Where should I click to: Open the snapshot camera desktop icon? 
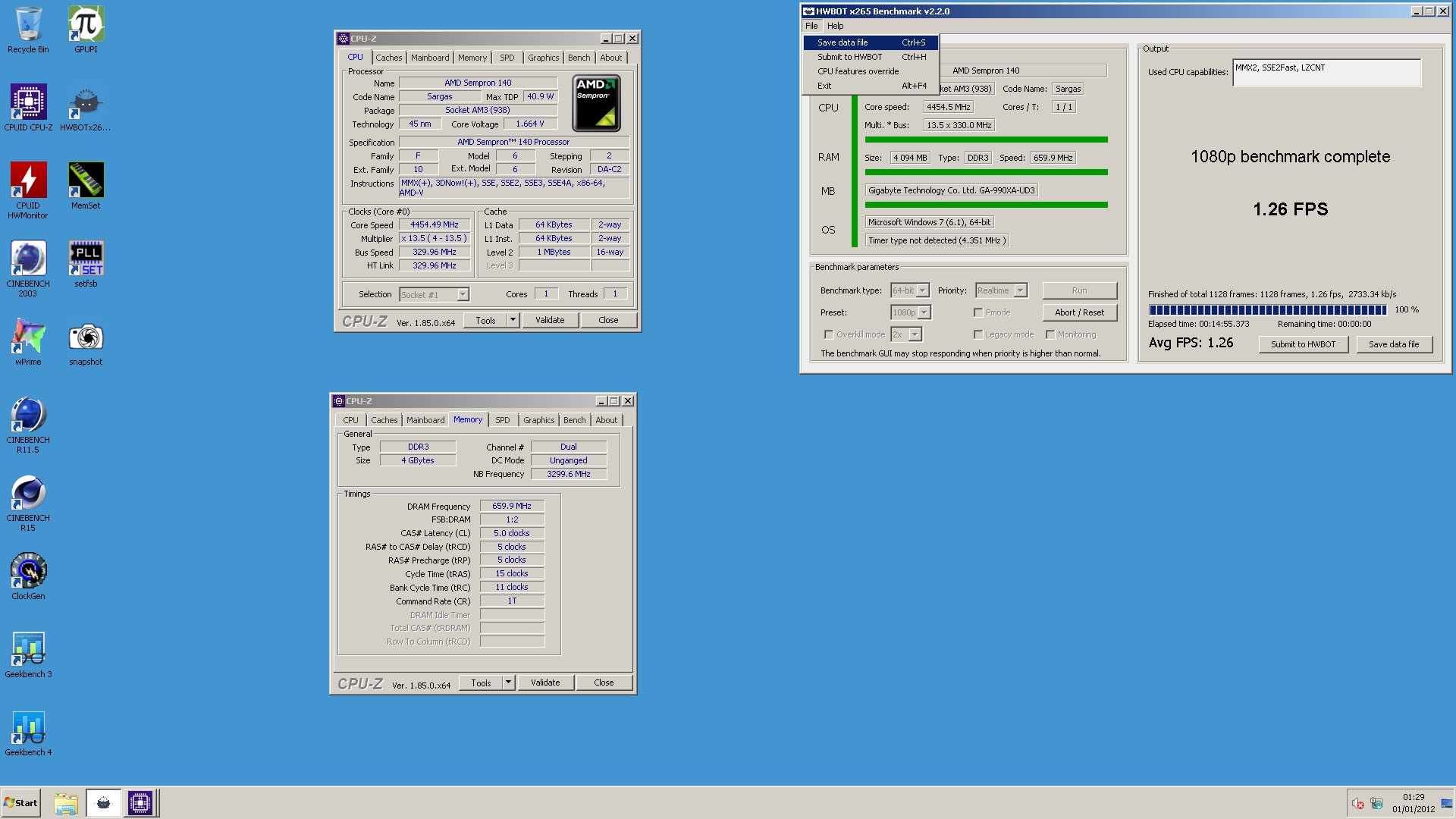coord(86,342)
